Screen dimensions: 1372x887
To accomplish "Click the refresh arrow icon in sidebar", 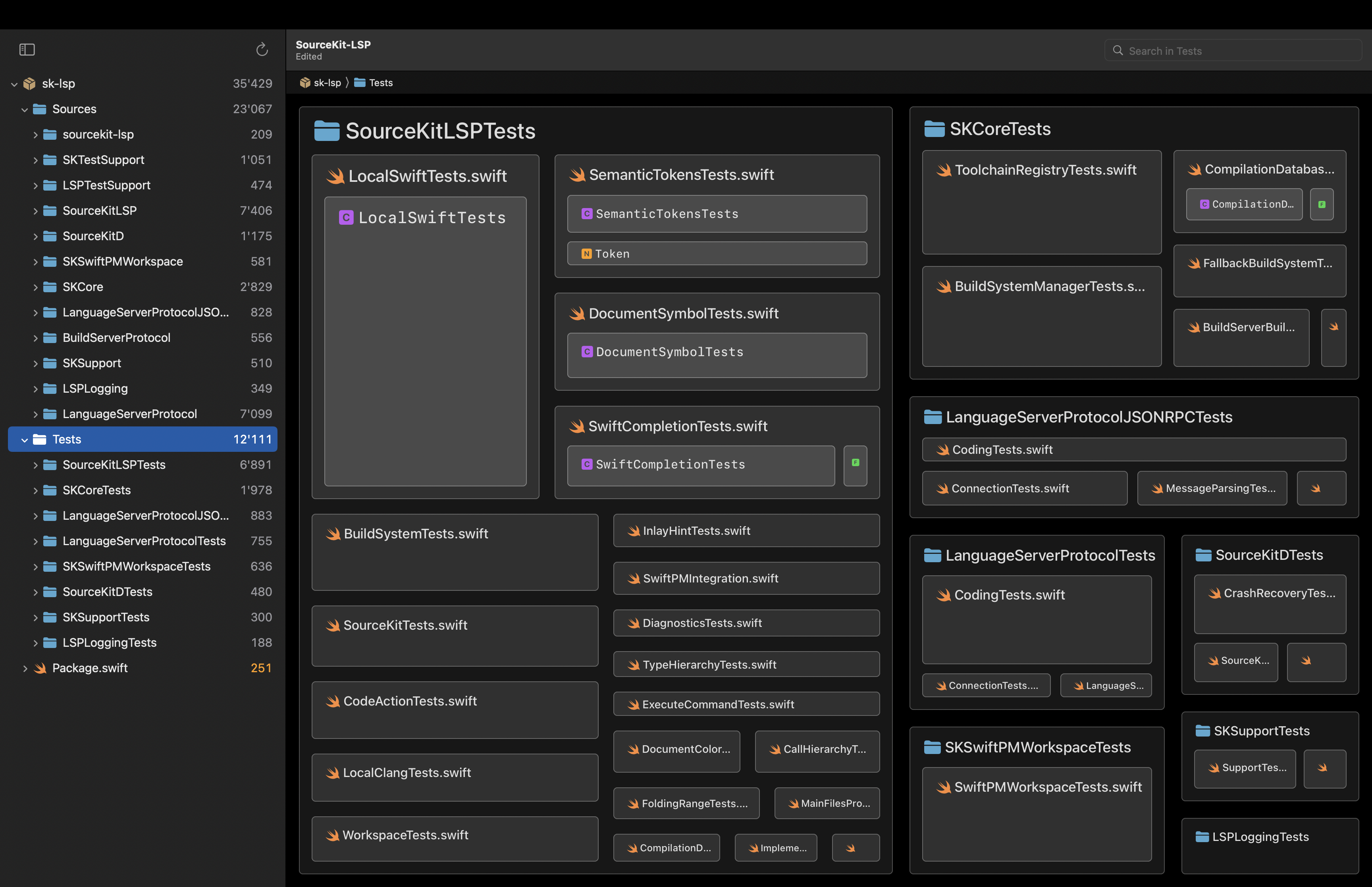I will tap(262, 50).
